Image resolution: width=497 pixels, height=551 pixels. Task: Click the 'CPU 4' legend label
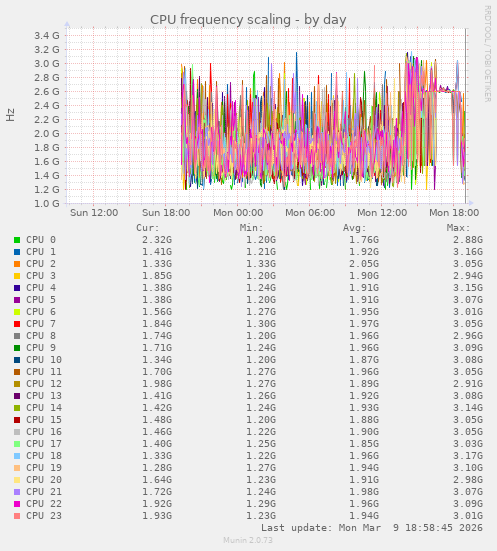tap(41, 288)
